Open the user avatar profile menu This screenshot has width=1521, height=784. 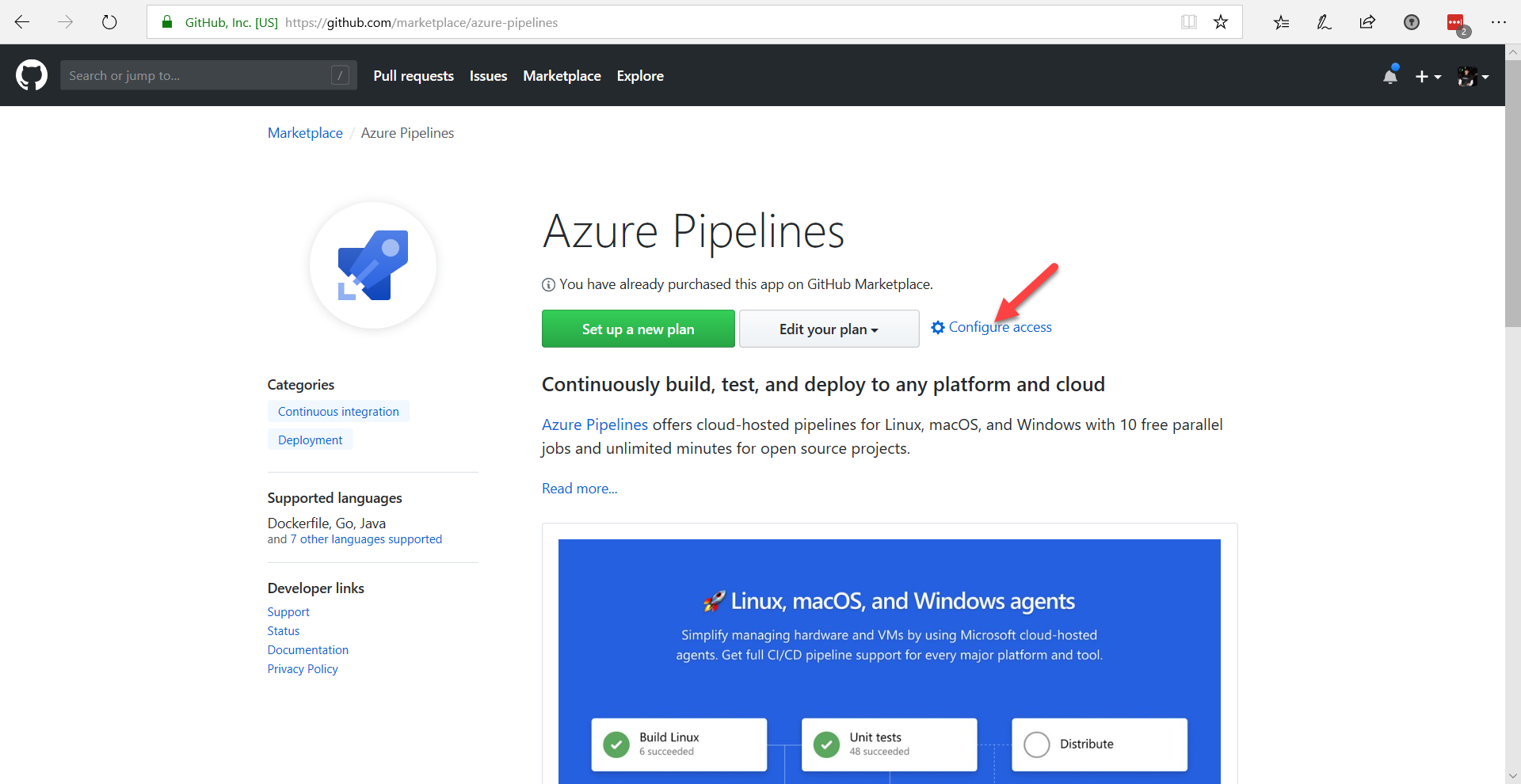pyautogui.click(x=1473, y=76)
